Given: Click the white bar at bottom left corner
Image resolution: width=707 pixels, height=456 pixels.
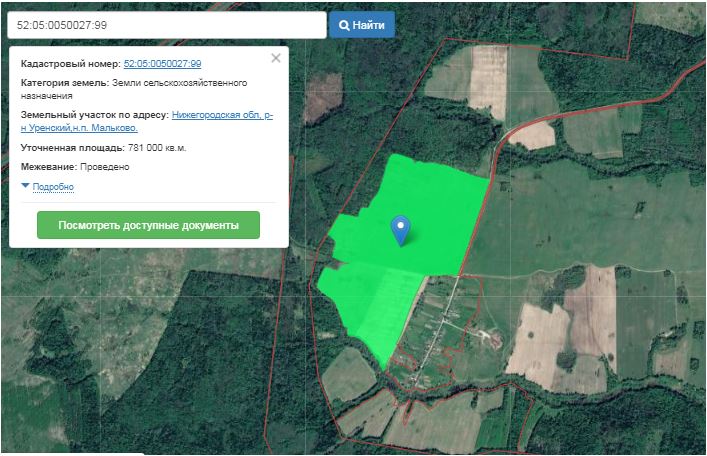Looking at the screenshot, I should click(x=72, y=453).
